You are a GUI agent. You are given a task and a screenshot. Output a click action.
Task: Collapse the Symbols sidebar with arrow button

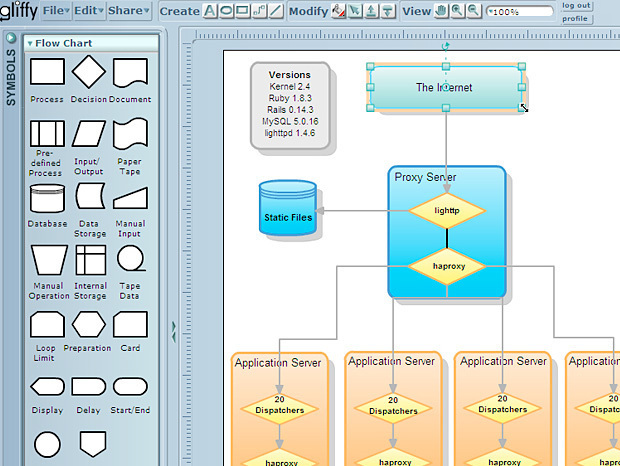(11, 40)
